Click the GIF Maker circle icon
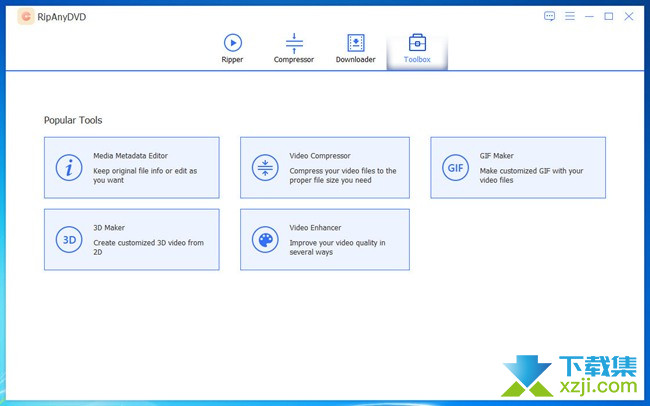The width and height of the screenshot is (650, 406). coord(455,168)
